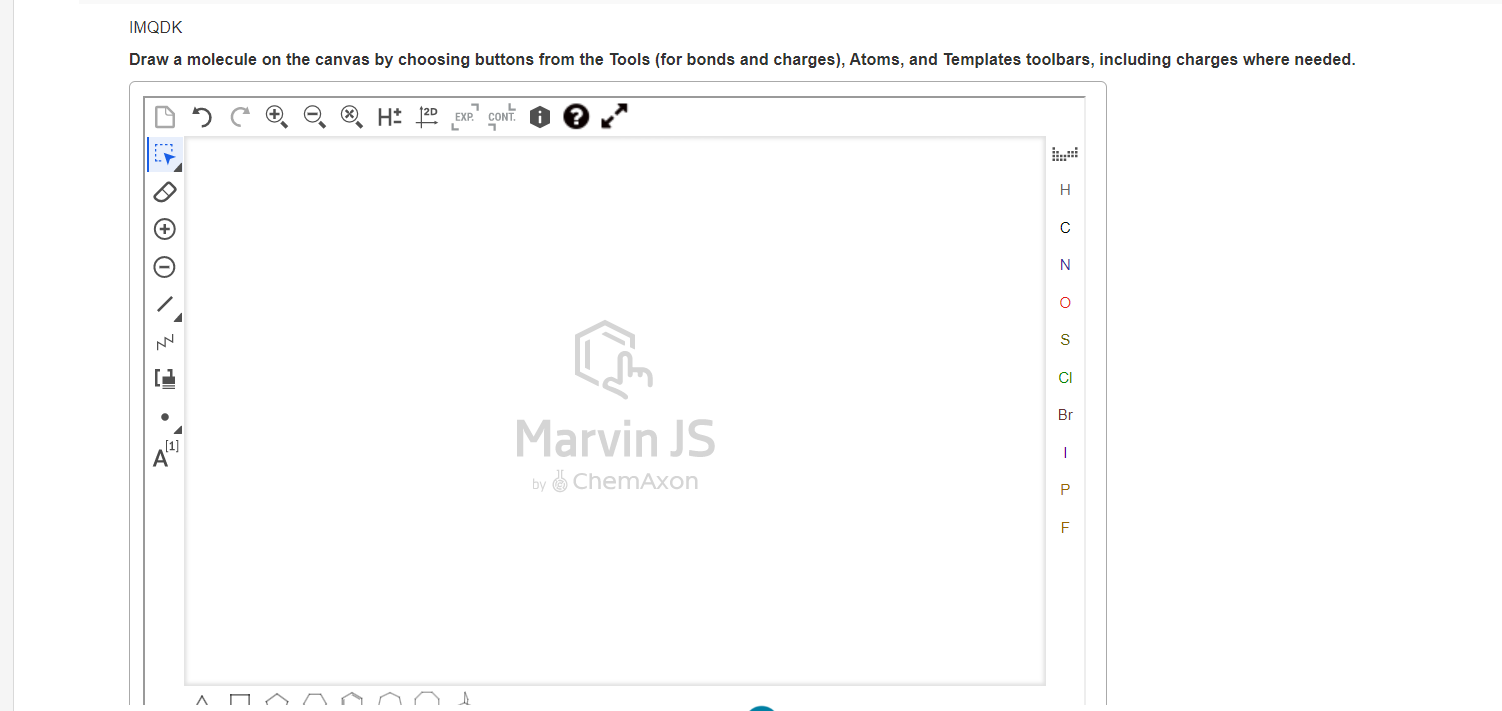Pick the carbon atom C
The height and width of the screenshot is (711, 1502).
tap(1065, 228)
